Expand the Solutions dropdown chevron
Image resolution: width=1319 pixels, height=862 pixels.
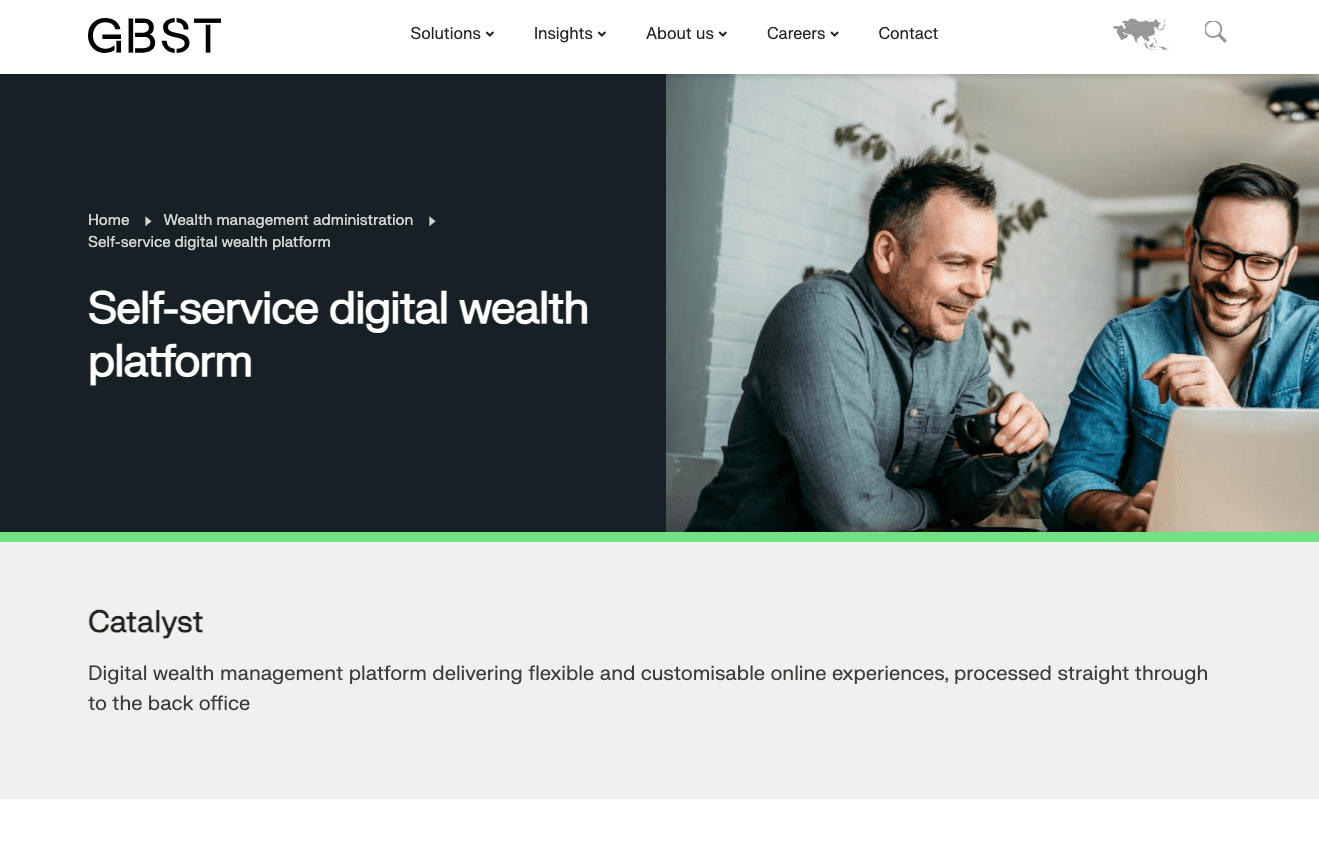490,35
